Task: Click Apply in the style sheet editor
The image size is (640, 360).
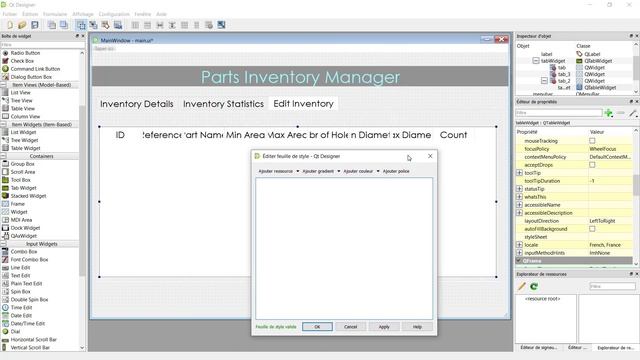Action: click(x=384, y=327)
